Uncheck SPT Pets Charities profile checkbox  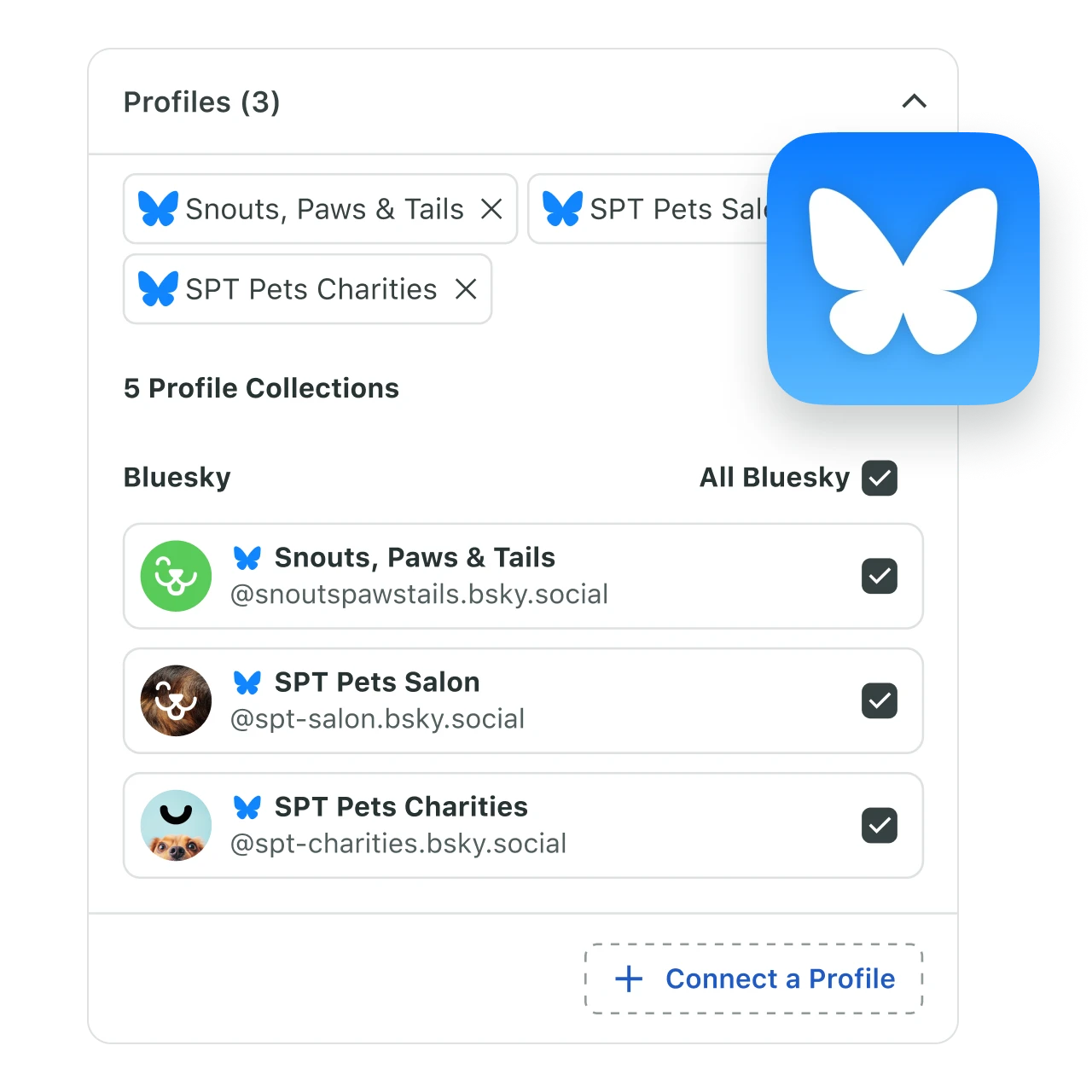pyautogui.click(x=880, y=825)
